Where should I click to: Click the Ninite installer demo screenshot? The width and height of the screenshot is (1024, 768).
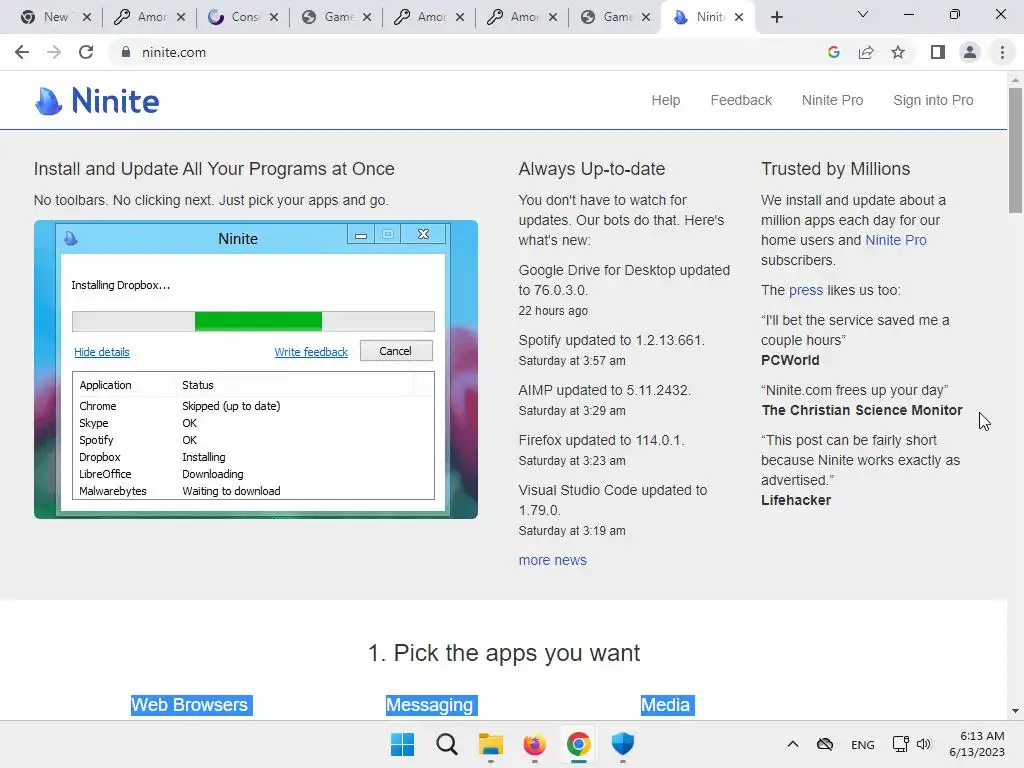(x=256, y=370)
